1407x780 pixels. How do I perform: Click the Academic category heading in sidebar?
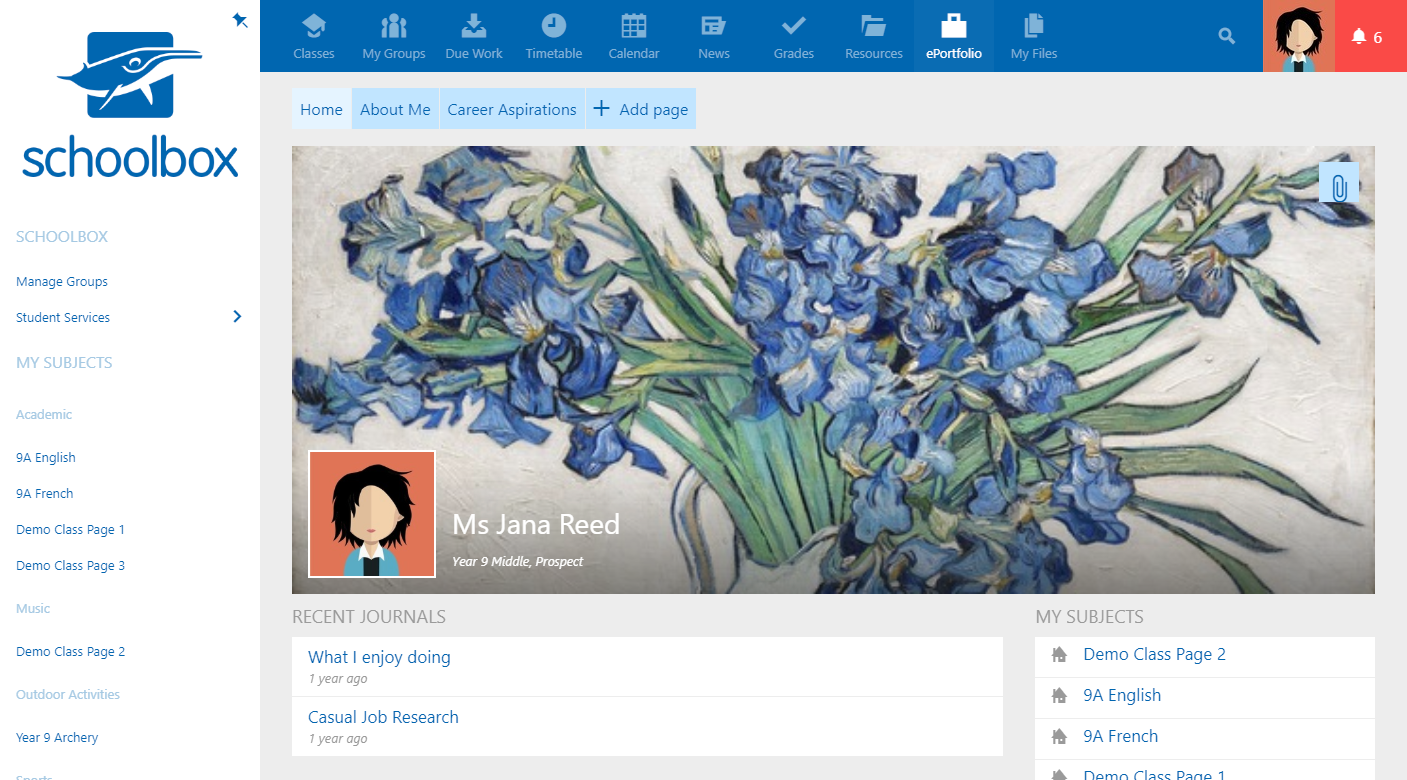tap(44, 415)
